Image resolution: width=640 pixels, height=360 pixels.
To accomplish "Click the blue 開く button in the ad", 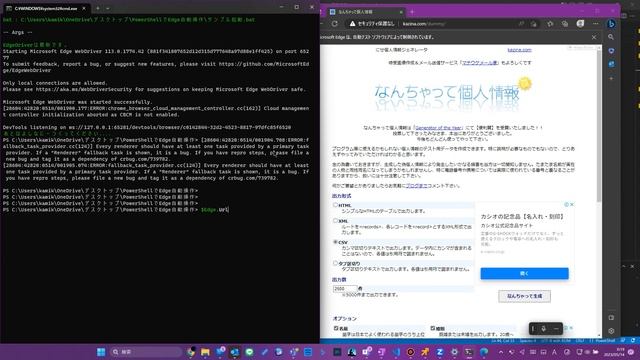I will [x=524, y=273].
